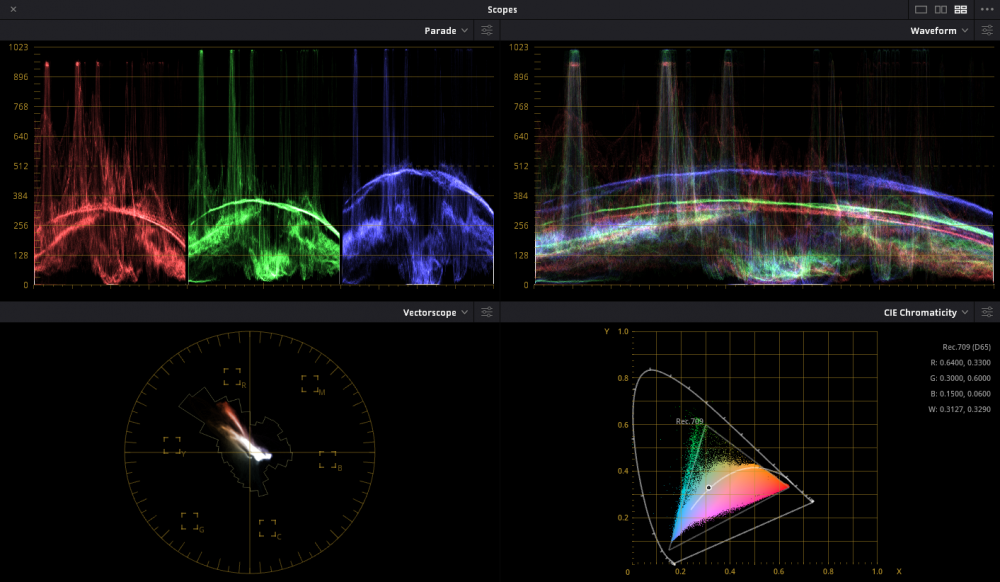Viewport: 1000px width, 582px height.
Task: Click the yellow target box on vectorscope
Action: [172, 445]
